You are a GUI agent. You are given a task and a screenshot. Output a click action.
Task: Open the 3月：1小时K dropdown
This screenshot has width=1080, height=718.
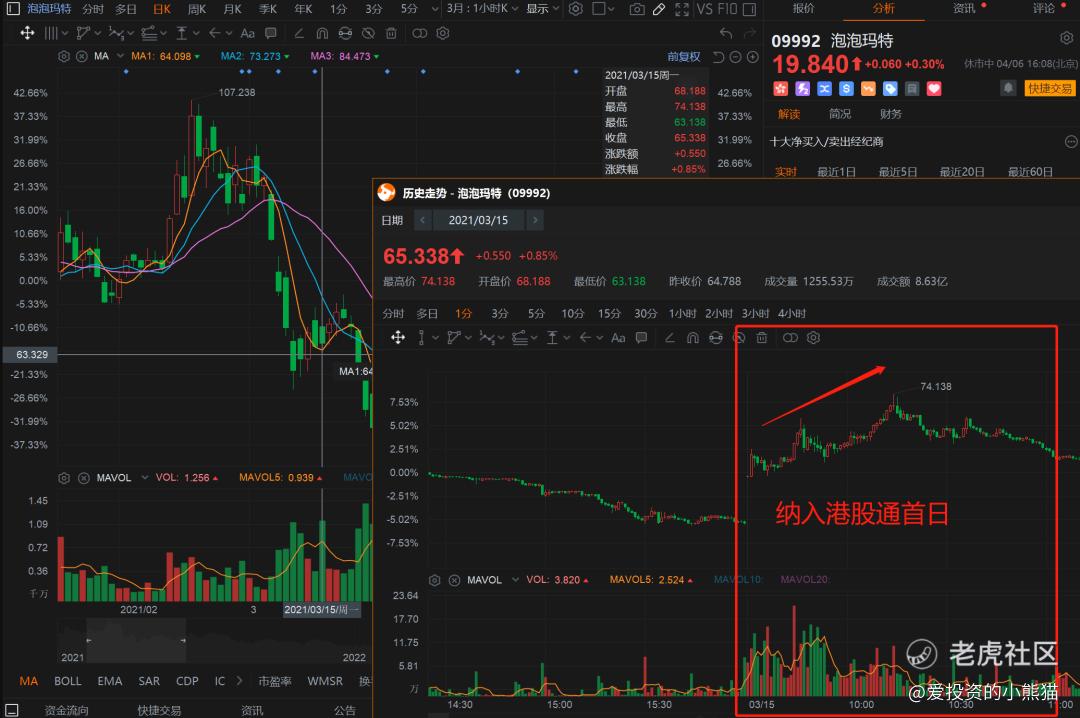(481, 9)
